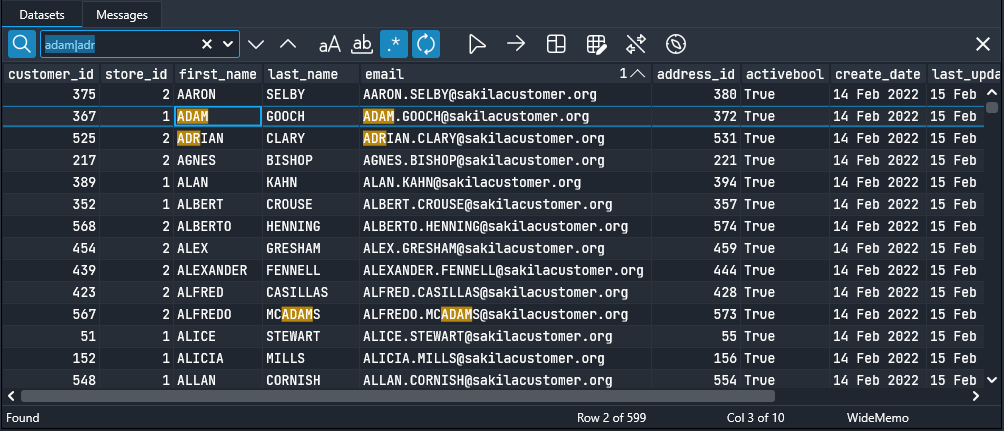The image size is (1004, 431).
Task: Toggle case sensitive matching (aA)
Action: [x=329, y=44]
